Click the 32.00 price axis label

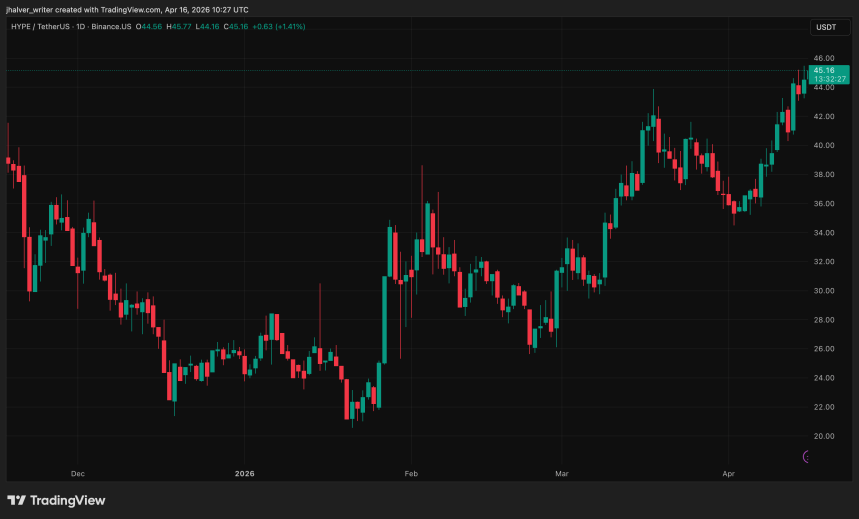[x=824, y=262]
